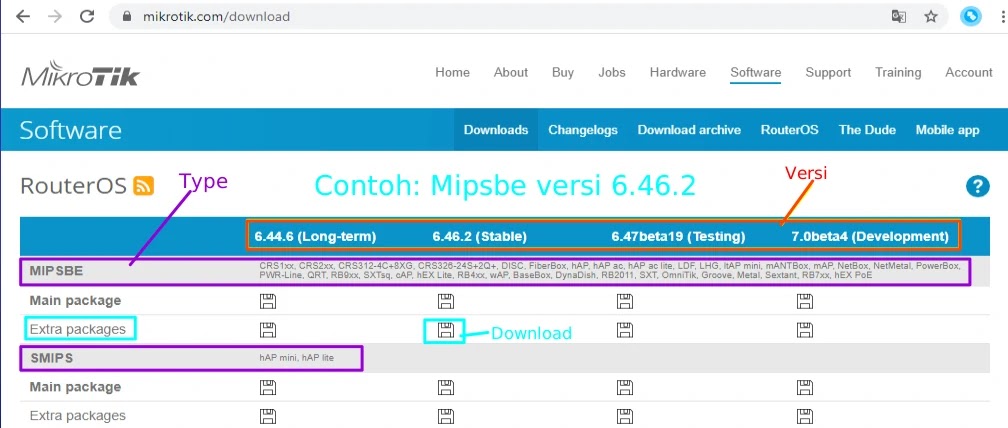
Task: Click the RouterOS page heading
Action: click(x=73, y=186)
